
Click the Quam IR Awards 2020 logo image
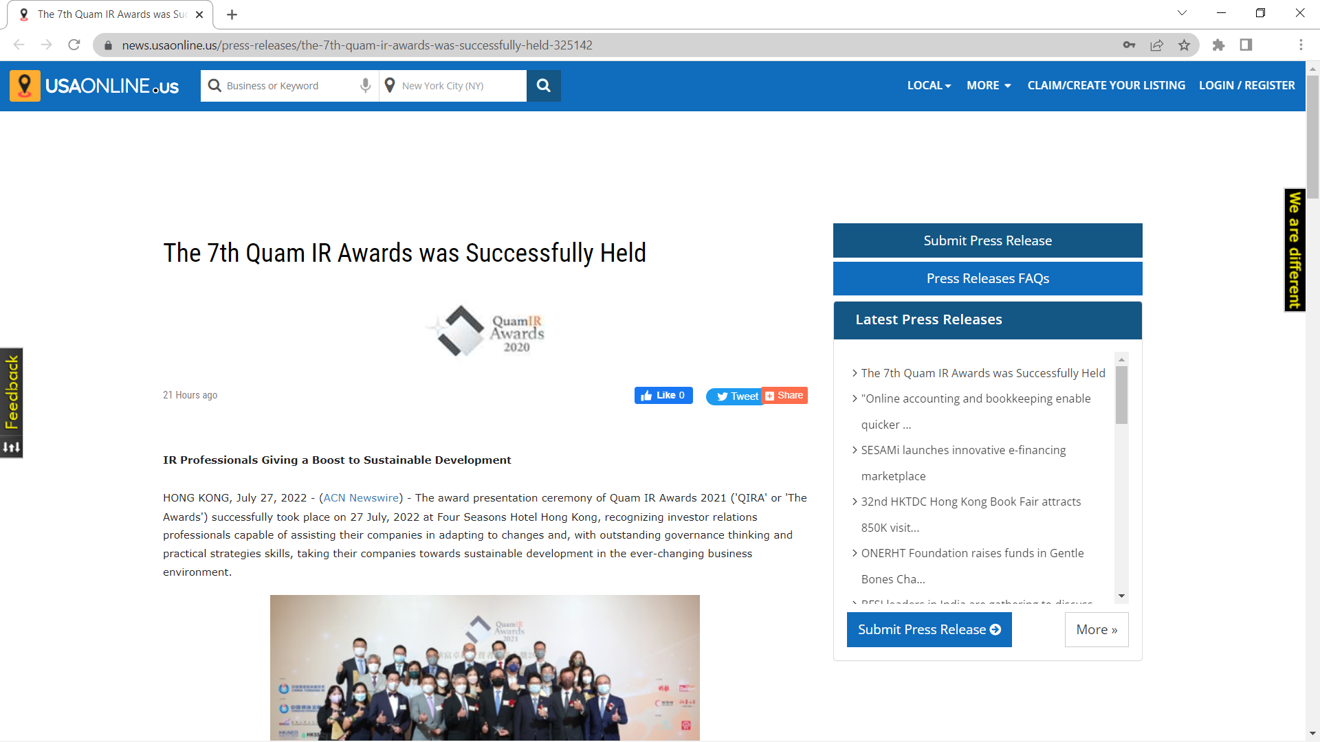click(x=485, y=331)
